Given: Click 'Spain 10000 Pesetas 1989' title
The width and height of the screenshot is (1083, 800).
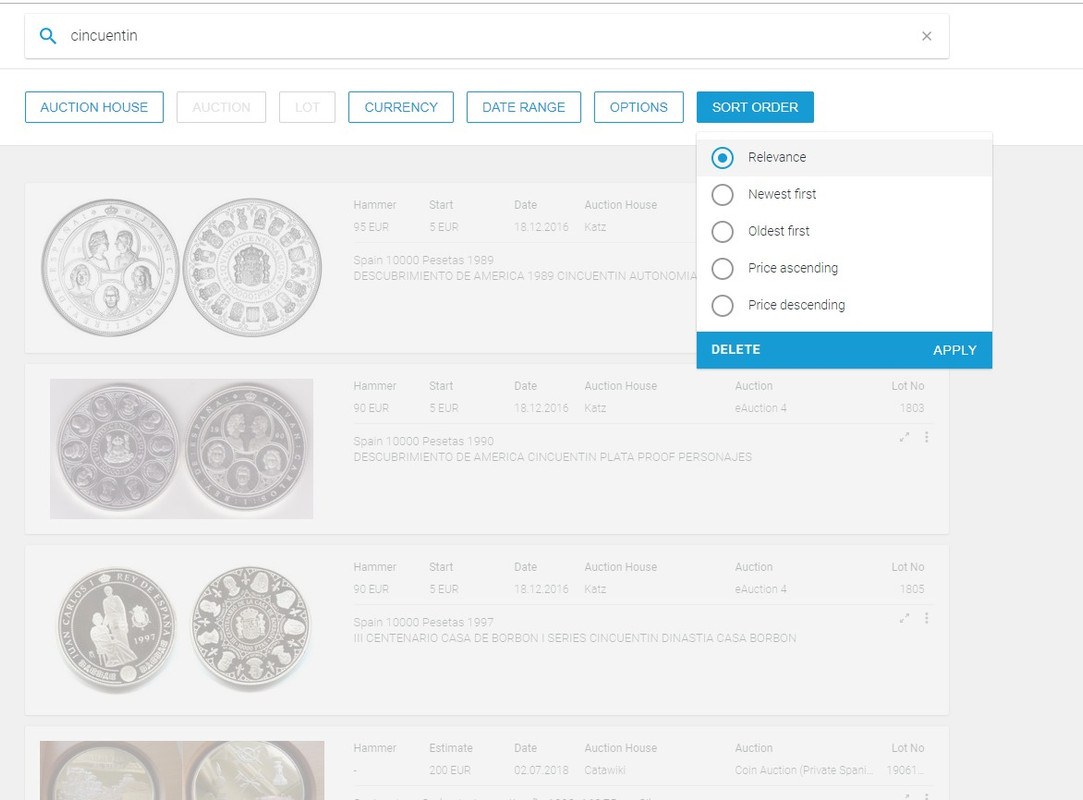Looking at the screenshot, I should pyautogui.click(x=423, y=260).
